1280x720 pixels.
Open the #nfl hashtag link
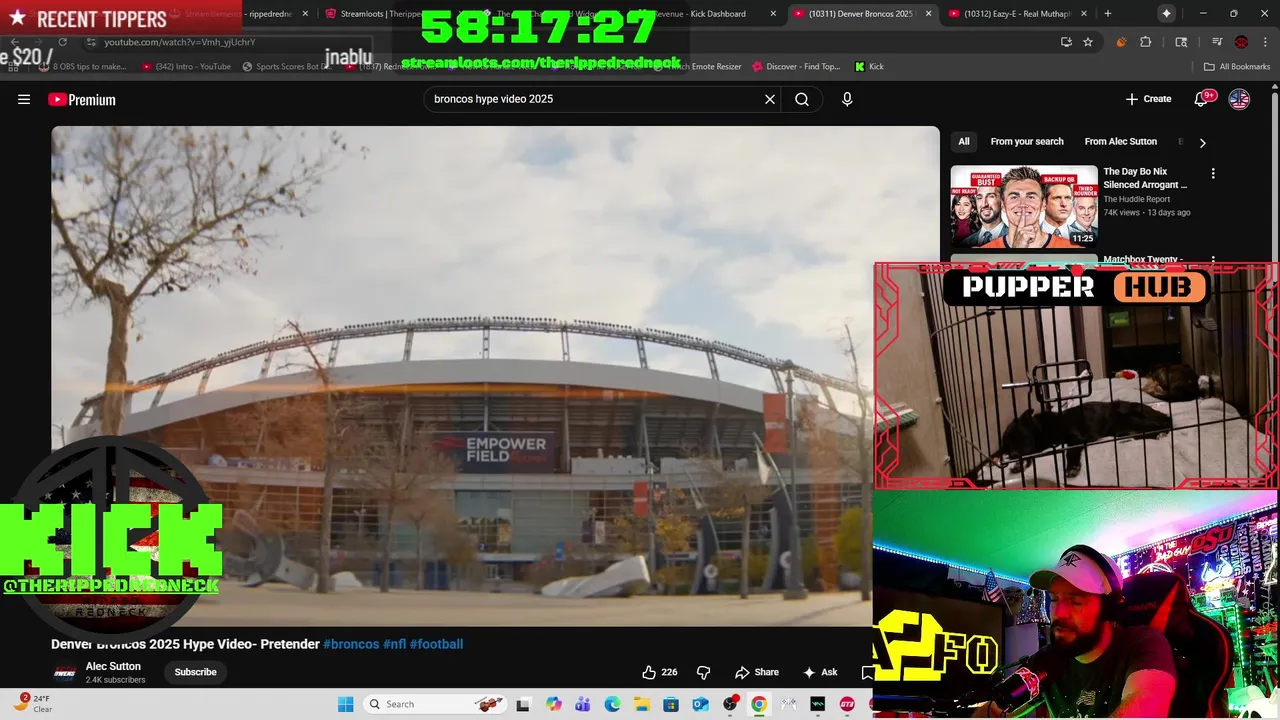point(394,644)
